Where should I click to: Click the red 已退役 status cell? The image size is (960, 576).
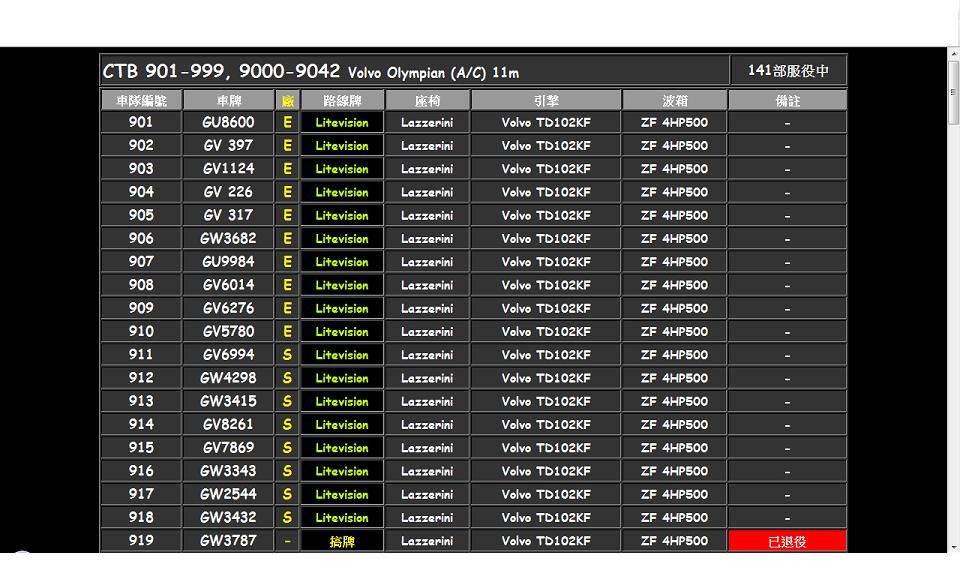pyautogui.click(x=787, y=541)
